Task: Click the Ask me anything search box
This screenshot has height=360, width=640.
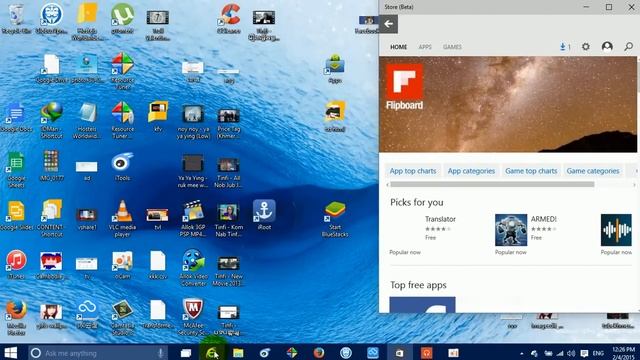Action: [x=98, y=353]
